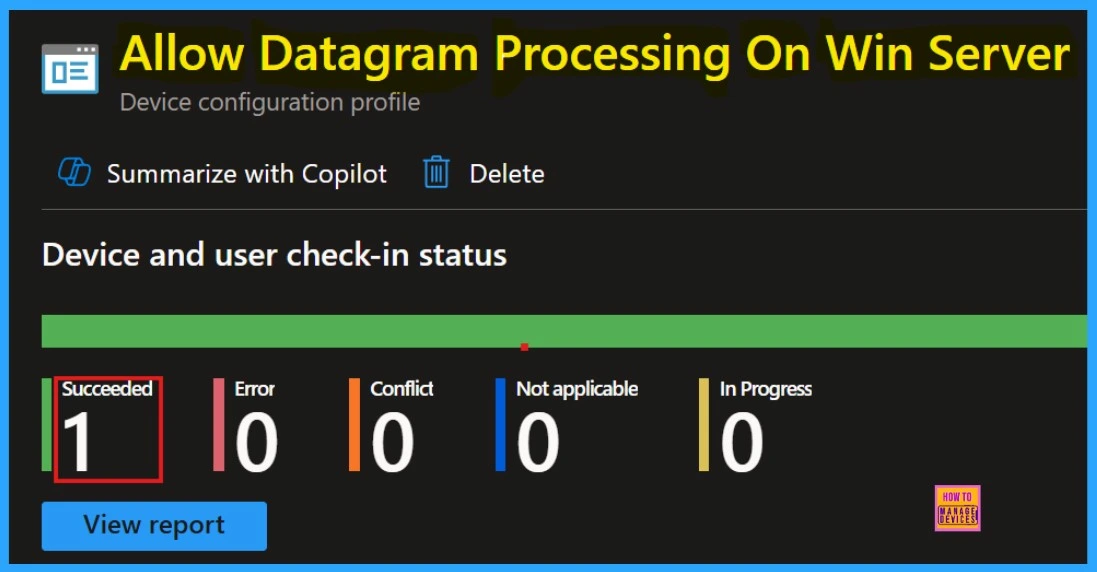Open the View report button
1097x572 pixels.
click(x=154, y=525)
